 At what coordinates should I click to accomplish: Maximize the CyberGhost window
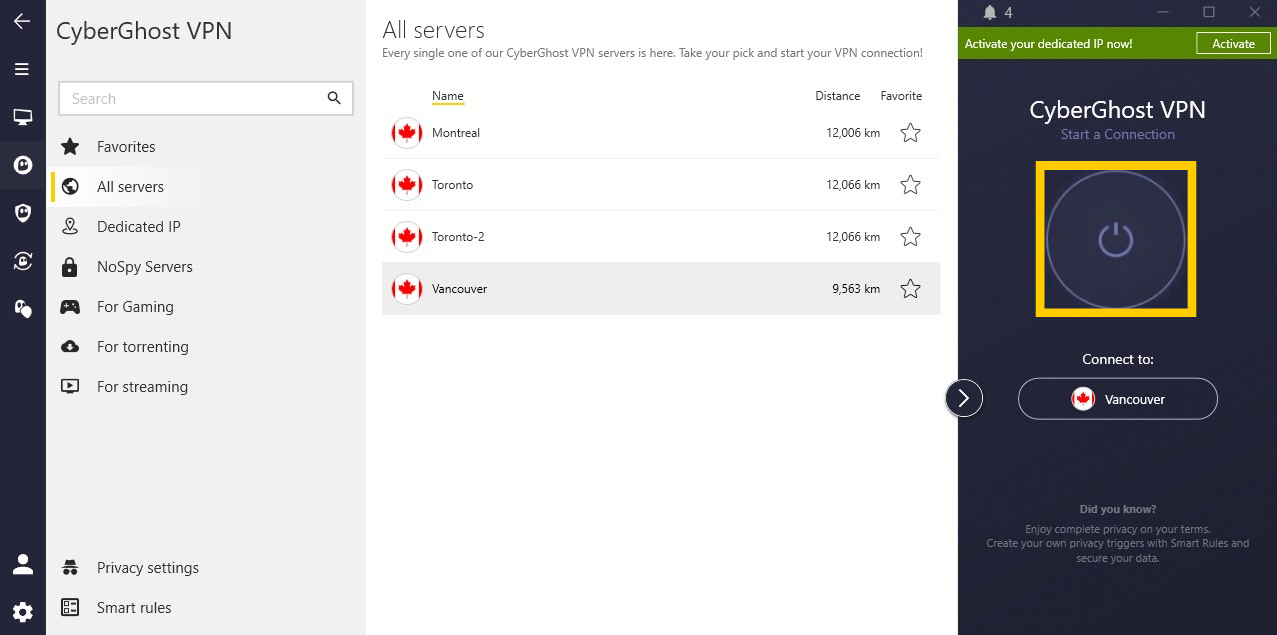pyautogui.click(x=1209, y=12)
